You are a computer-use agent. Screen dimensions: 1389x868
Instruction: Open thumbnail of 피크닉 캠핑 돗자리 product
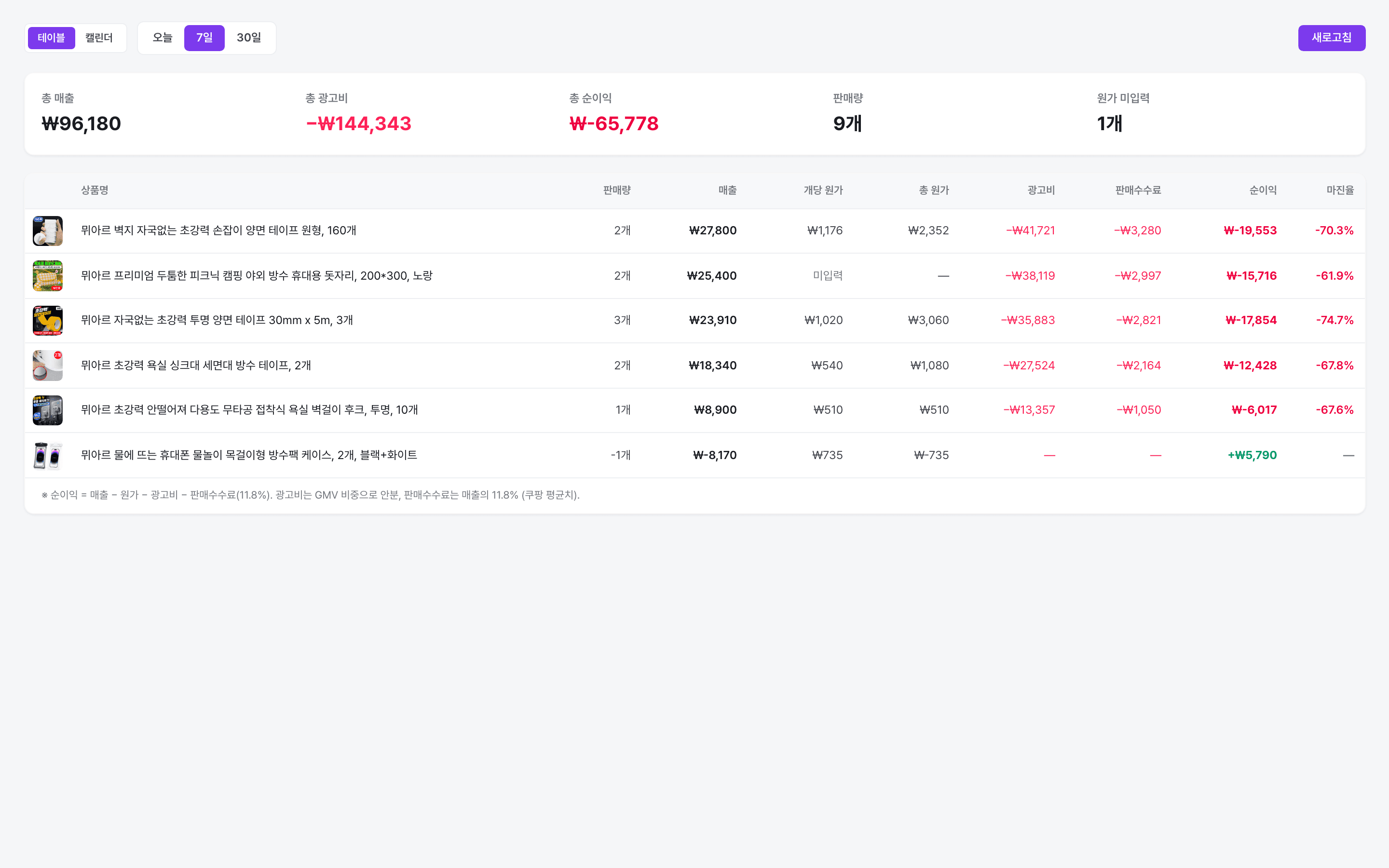(48, 275)
